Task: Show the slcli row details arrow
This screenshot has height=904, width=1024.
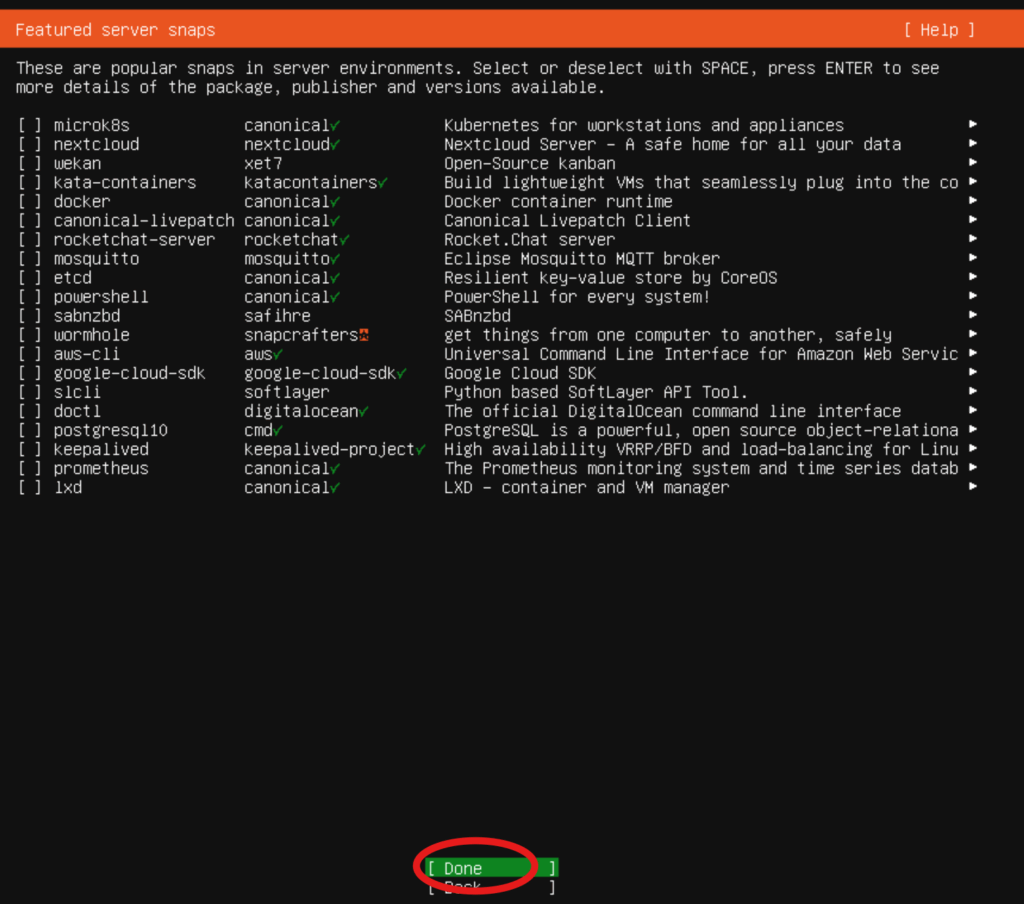Action: pos(972,391)
